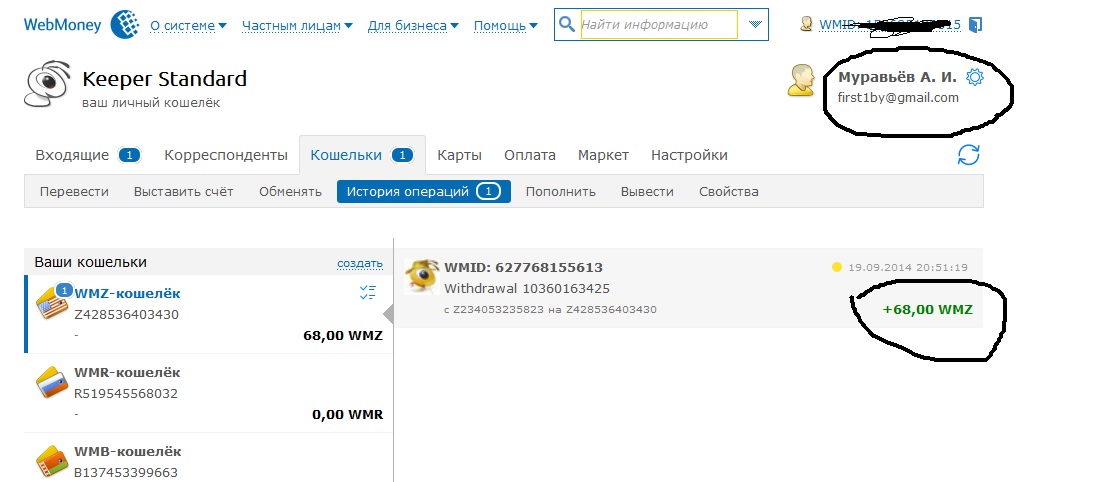Expand the Помощь dropdown menu
The image size is (1095, 482).
[x=506, y=26]
